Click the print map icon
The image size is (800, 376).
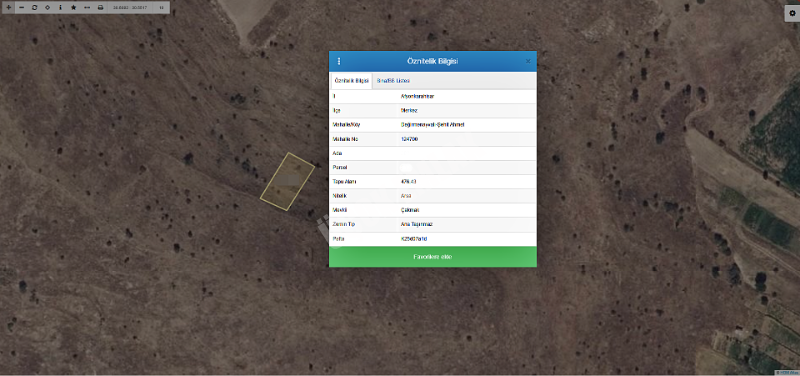pos(101,8)
